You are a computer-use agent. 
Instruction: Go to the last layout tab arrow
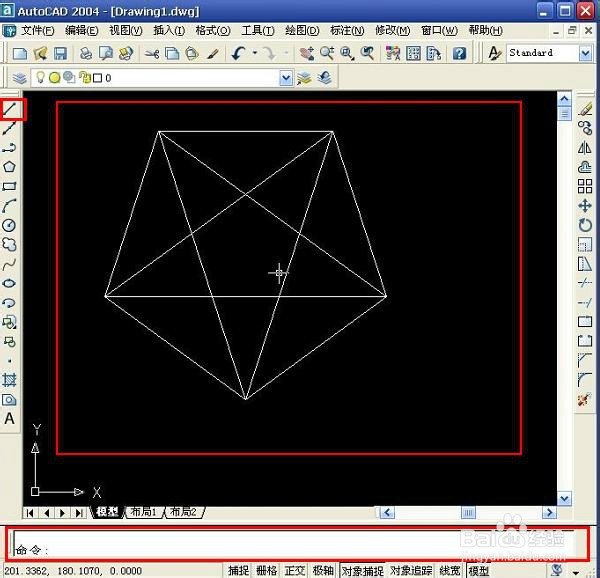click(79, 513)
